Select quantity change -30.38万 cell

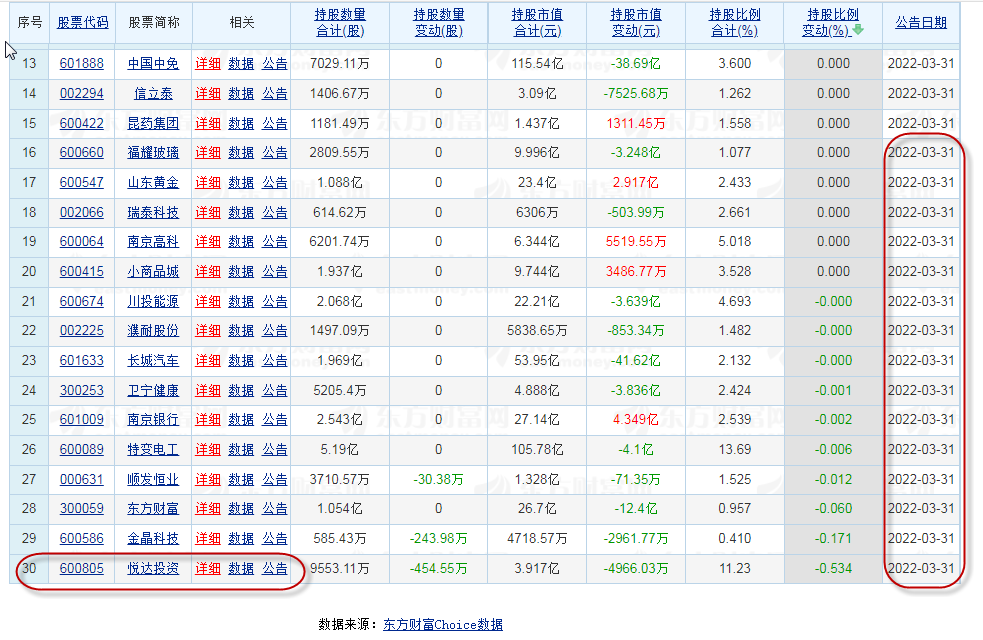click(439, 480)
